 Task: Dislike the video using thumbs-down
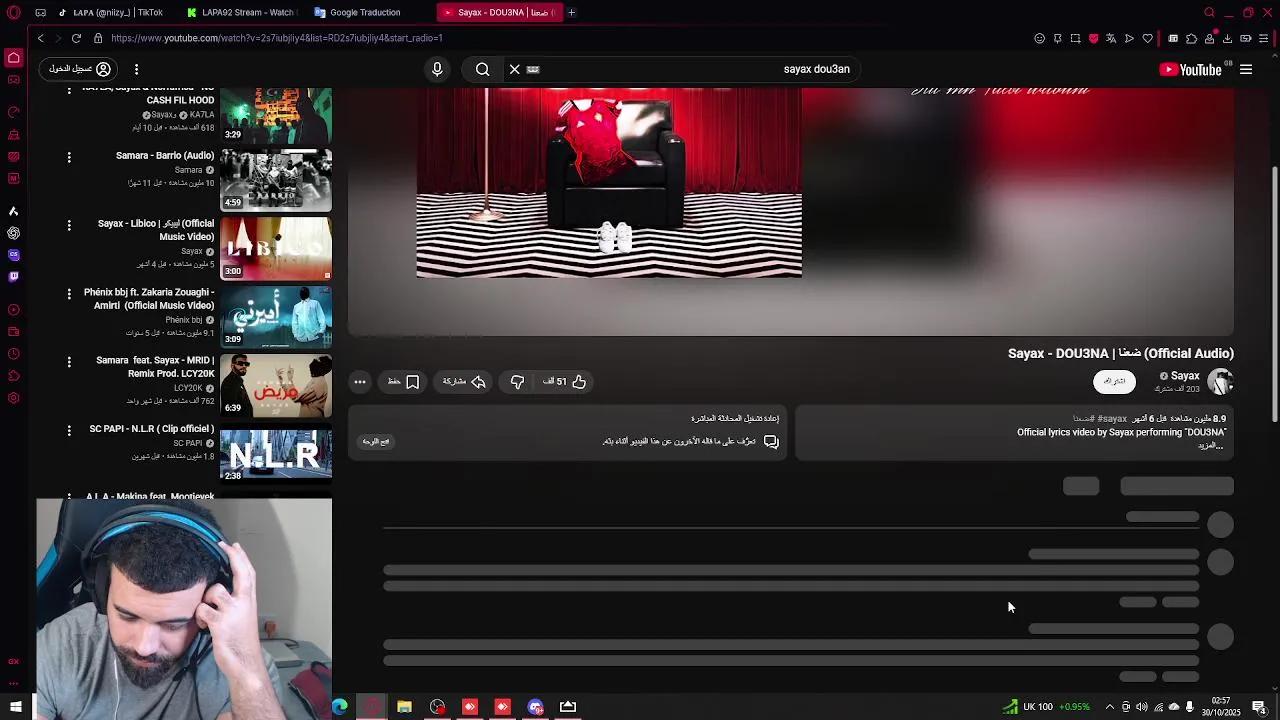517,381
